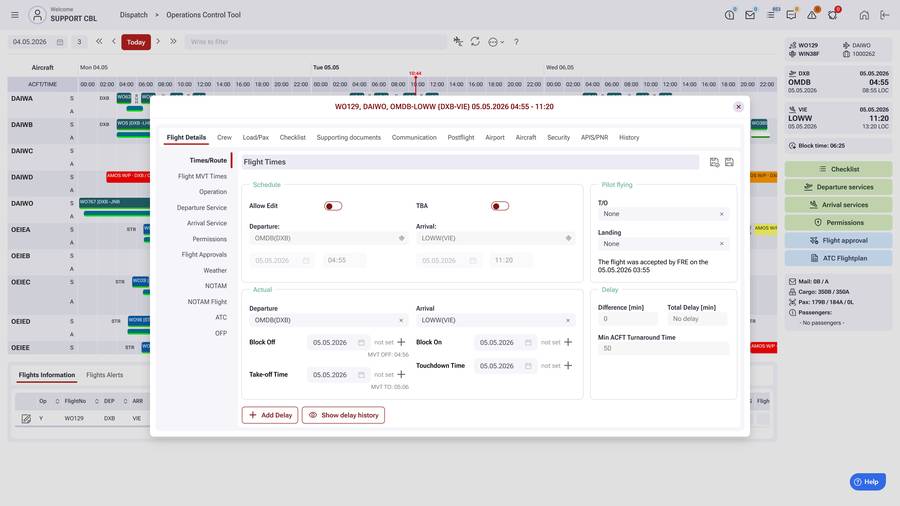The width and height of the screenshot is (900, 506).
Task: Click the logout icon in header
Action: (885, 15)
